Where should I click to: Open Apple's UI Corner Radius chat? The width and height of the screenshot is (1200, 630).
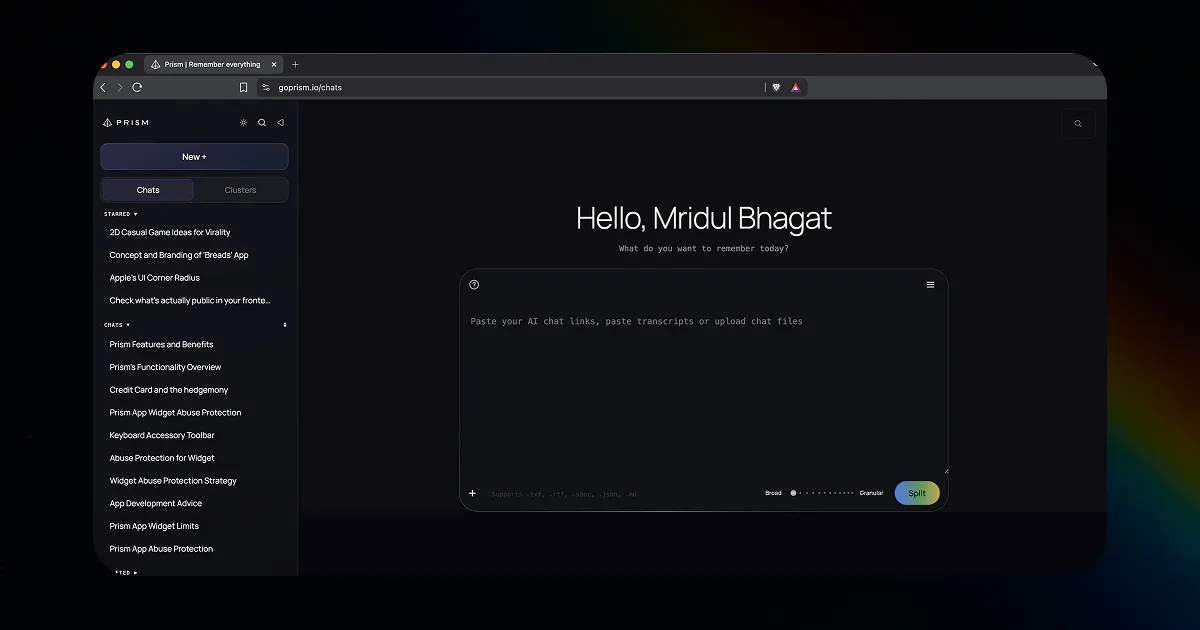(155, 278)
